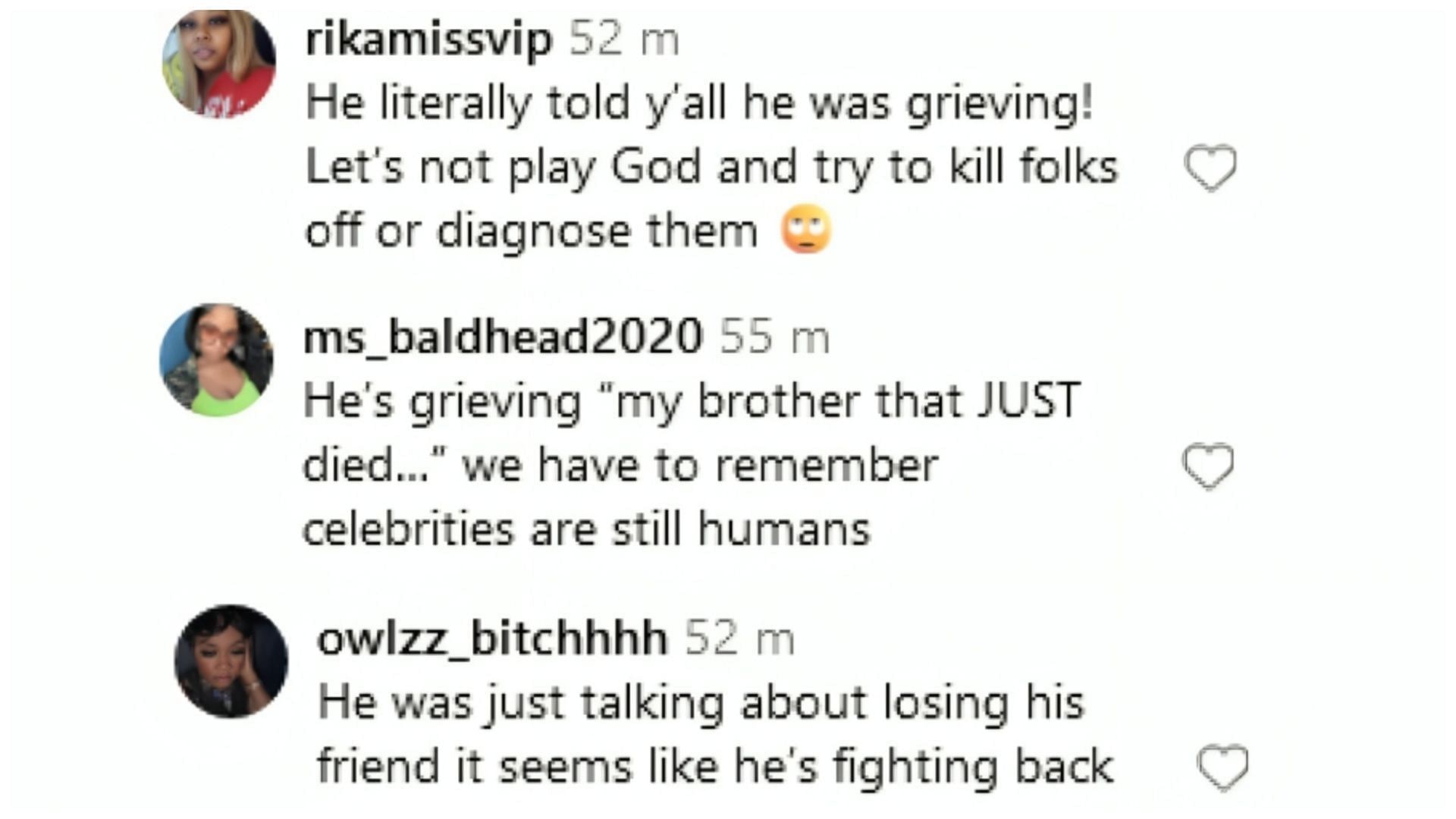Visit the owlzz_bitchhhh username link
The image size is (1456, 819).
(492, 638)
